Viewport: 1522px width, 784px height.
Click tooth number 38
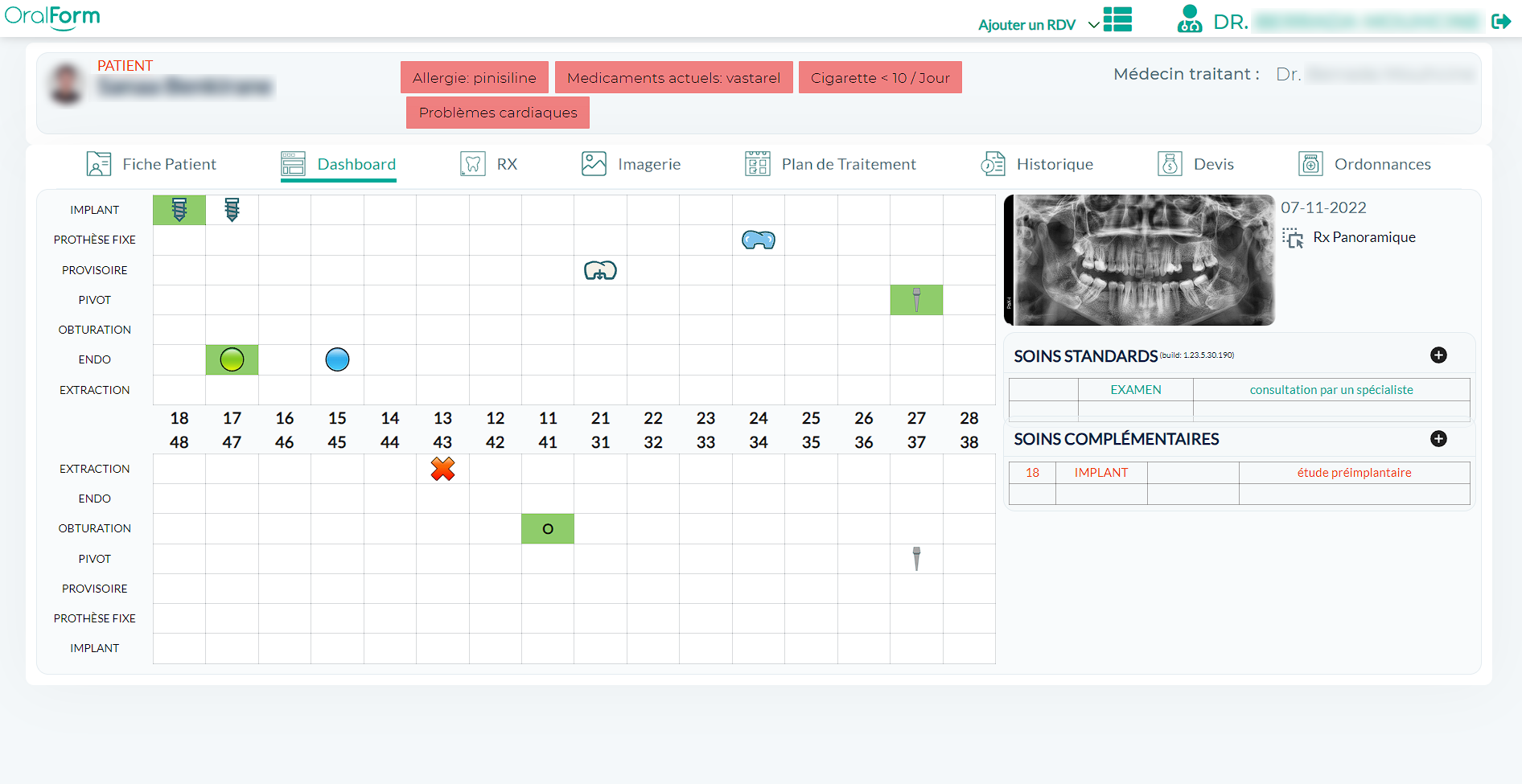(969, 442)
